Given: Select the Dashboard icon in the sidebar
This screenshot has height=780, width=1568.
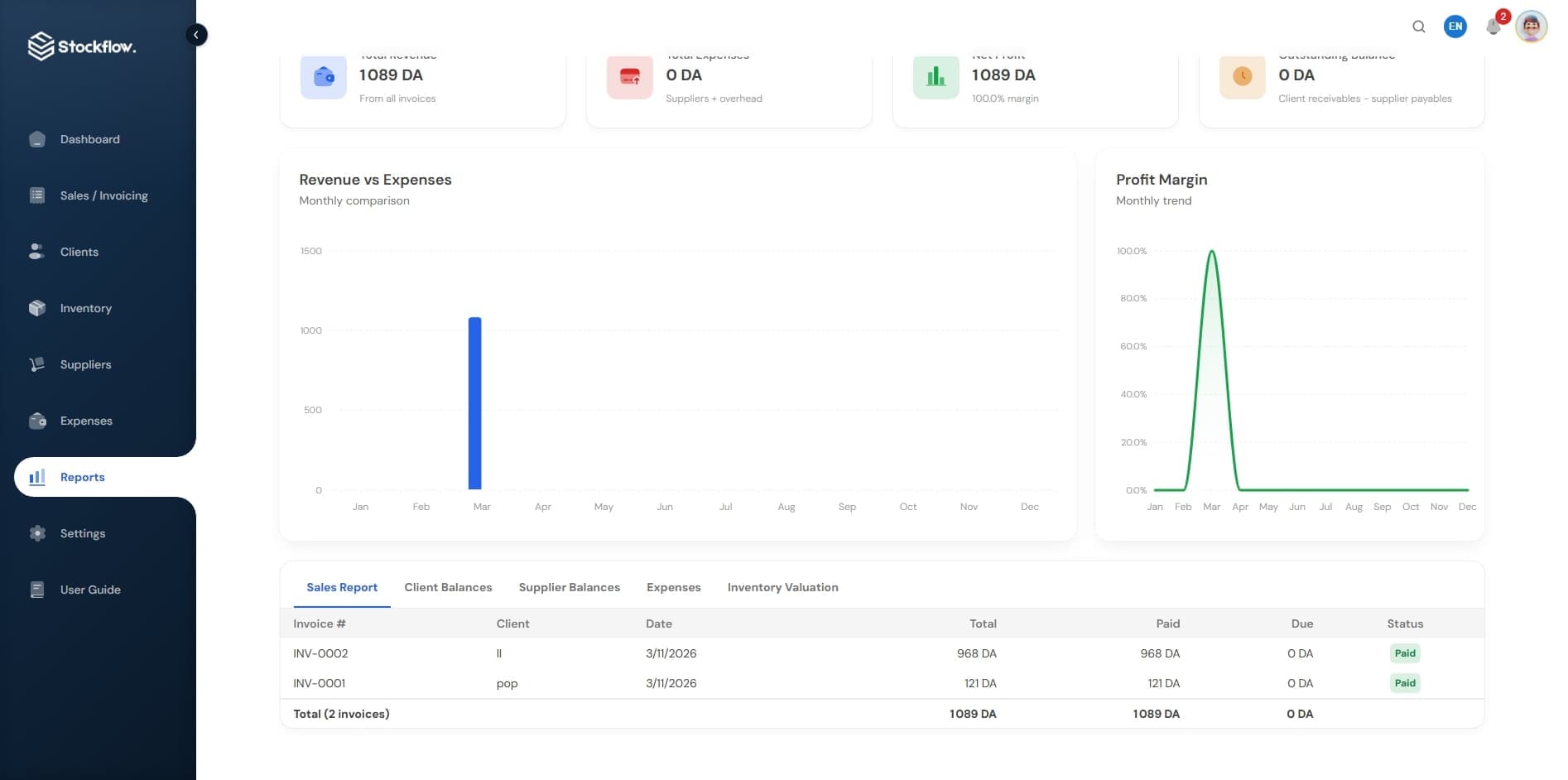Looking at the screenshot, I should coord(37,139).
